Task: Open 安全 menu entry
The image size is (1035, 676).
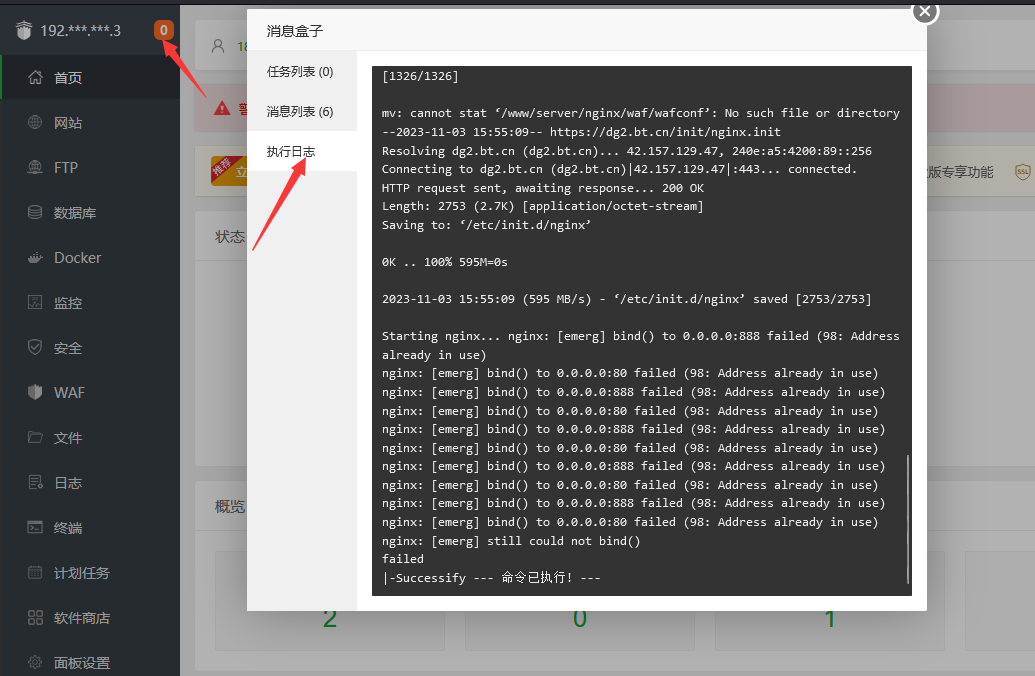Action: click(90, 347)
